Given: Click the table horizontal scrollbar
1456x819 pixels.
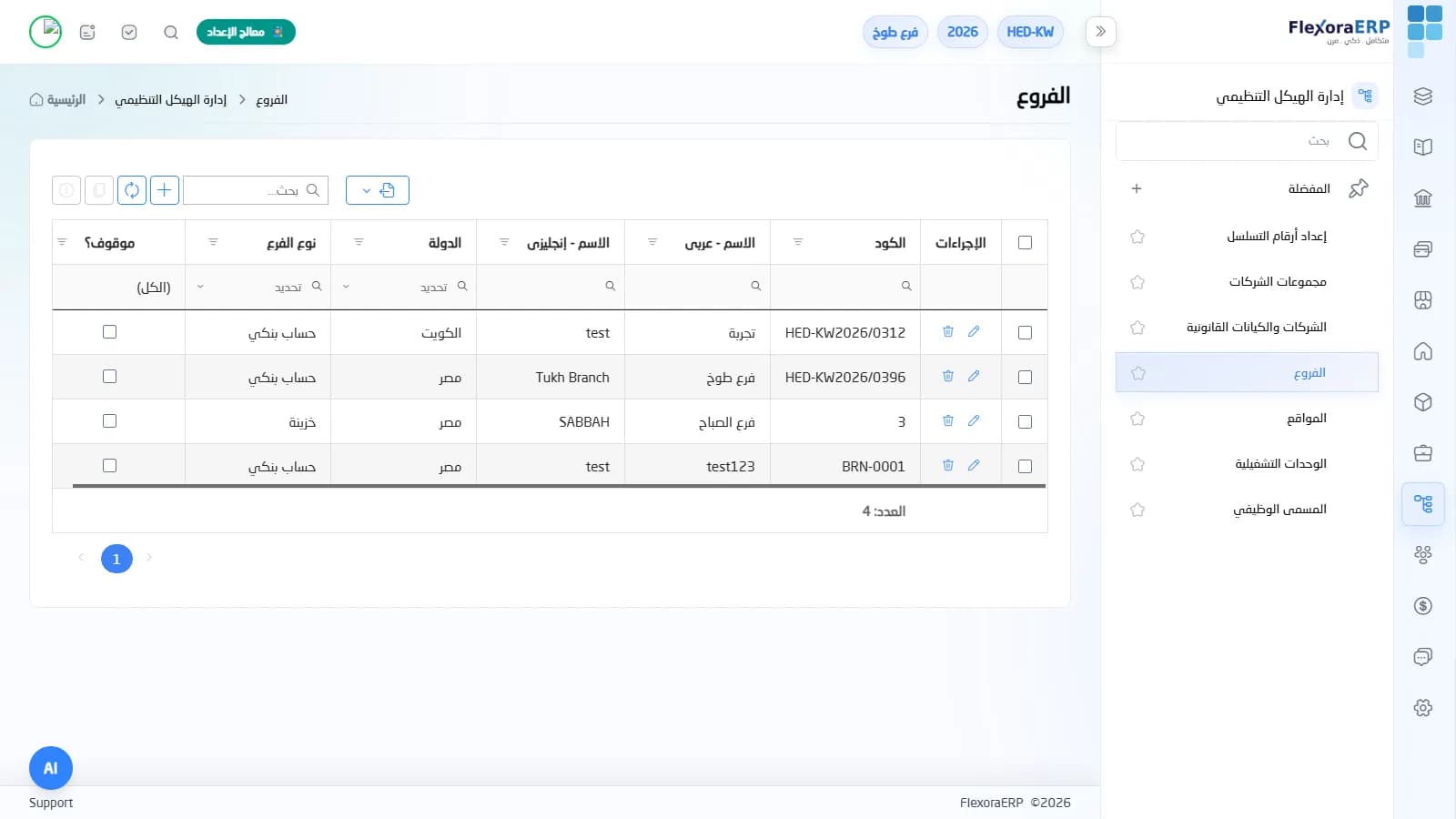Looking at the screenshot, I should pos(559,486).
